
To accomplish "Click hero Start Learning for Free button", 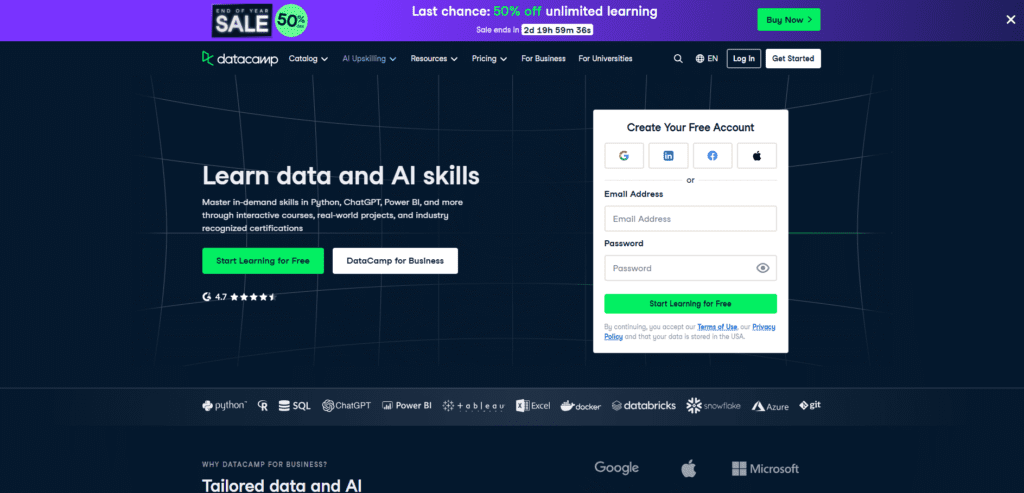I will tap(263, 261).
